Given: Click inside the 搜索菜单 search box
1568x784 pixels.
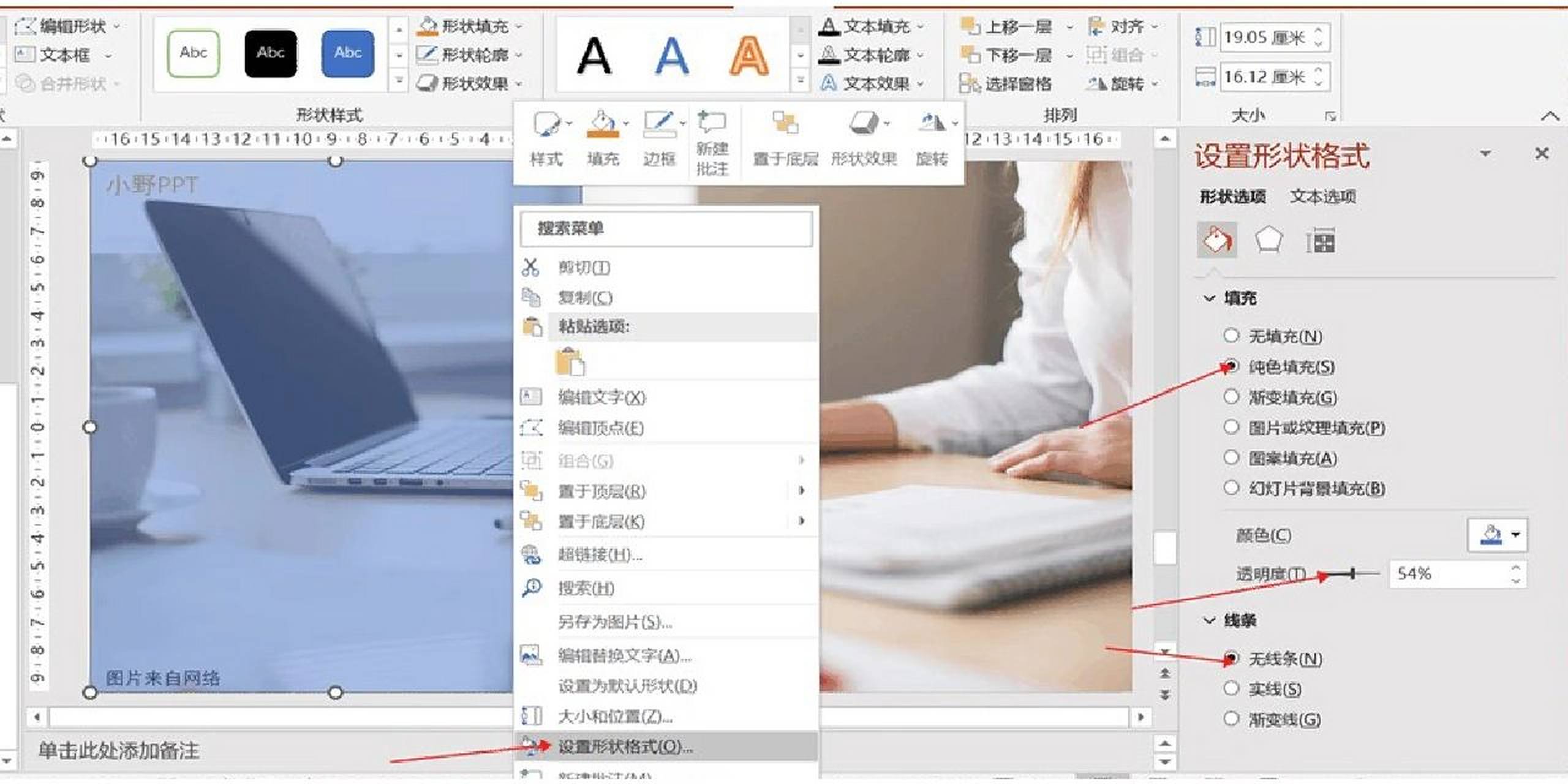Looking at the screenshot, I should [x=666, y=230].
